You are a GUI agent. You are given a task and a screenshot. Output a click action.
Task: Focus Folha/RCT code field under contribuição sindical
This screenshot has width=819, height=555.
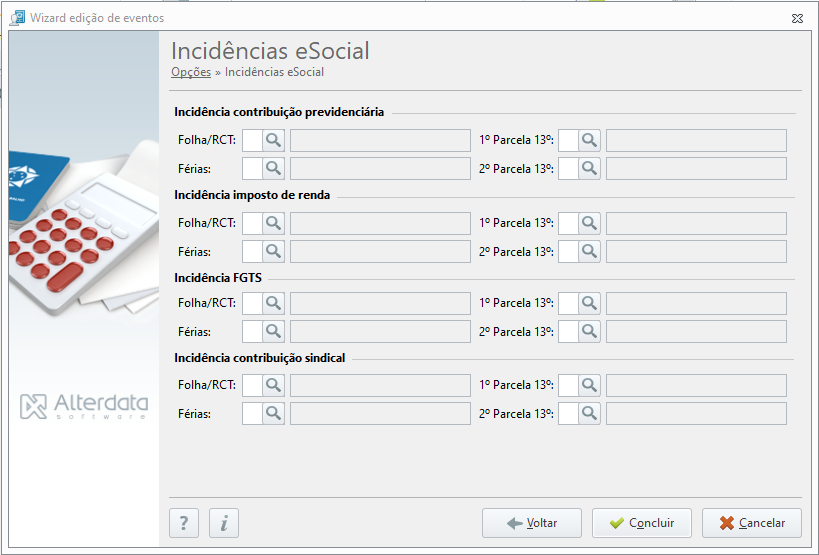(252, 385)
